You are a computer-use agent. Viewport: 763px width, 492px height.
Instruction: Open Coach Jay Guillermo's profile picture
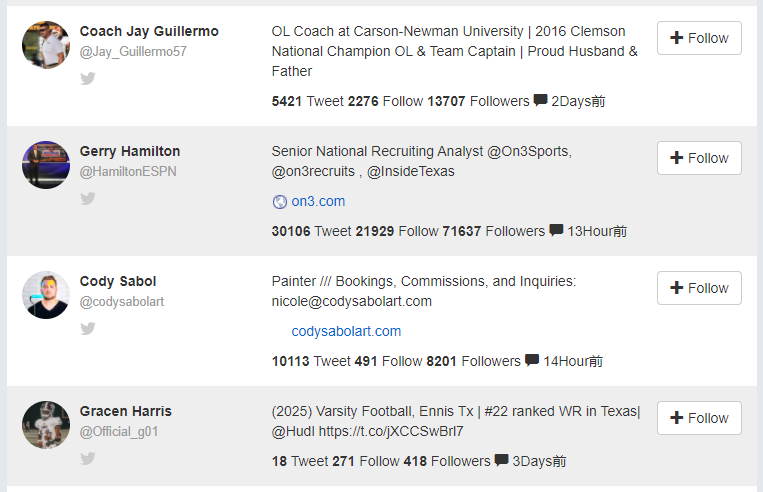pyautogui.click(x=46, y=45)
